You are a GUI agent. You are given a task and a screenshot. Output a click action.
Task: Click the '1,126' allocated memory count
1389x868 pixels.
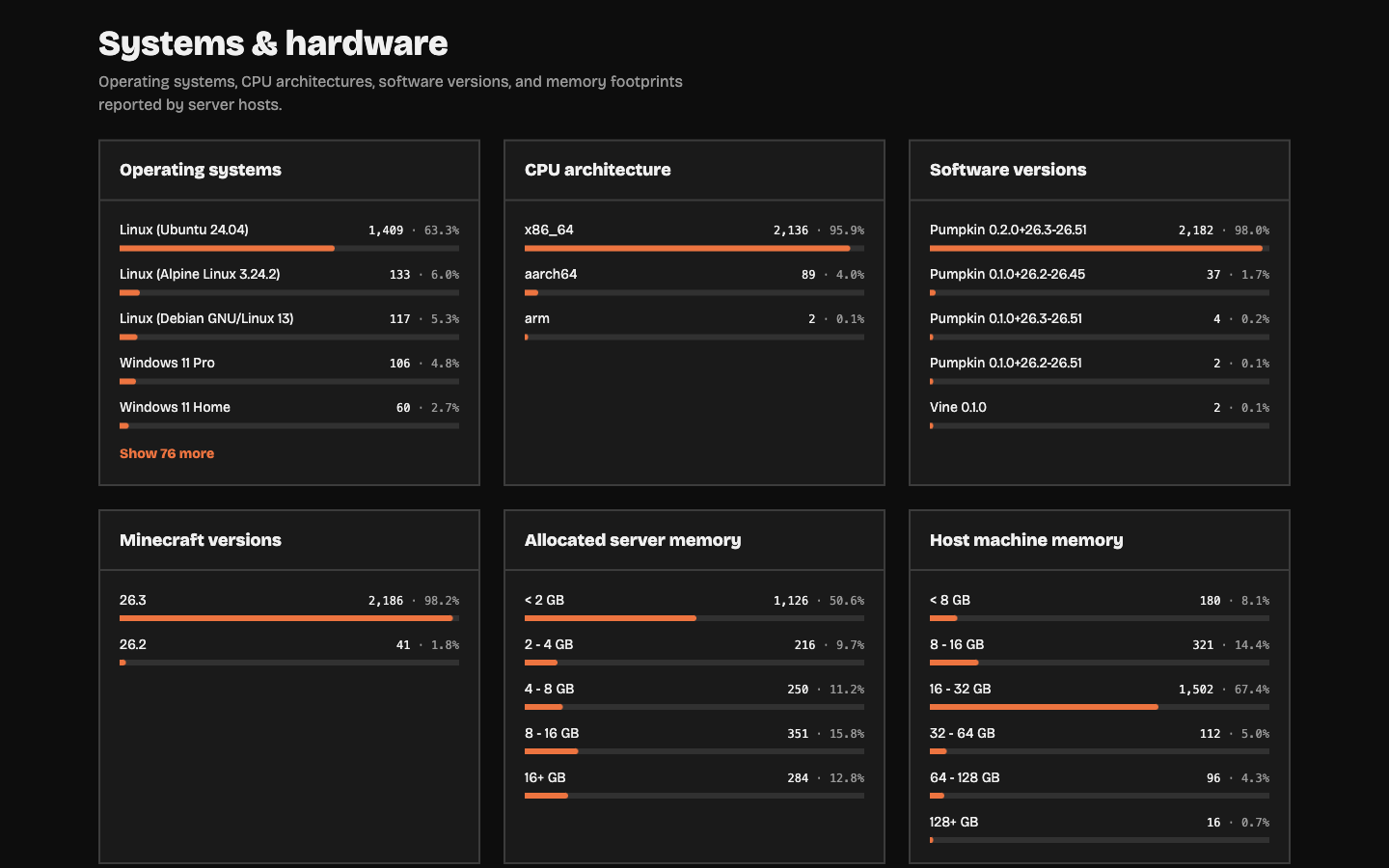point(791,601)
